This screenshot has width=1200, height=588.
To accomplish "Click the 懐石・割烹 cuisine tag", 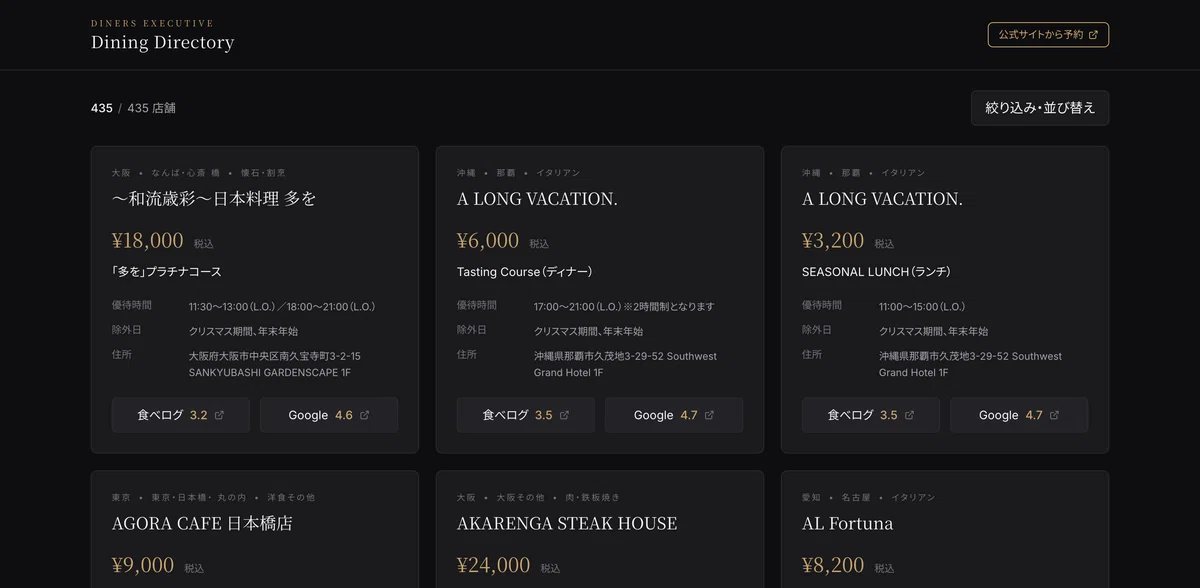I will 263,173.
